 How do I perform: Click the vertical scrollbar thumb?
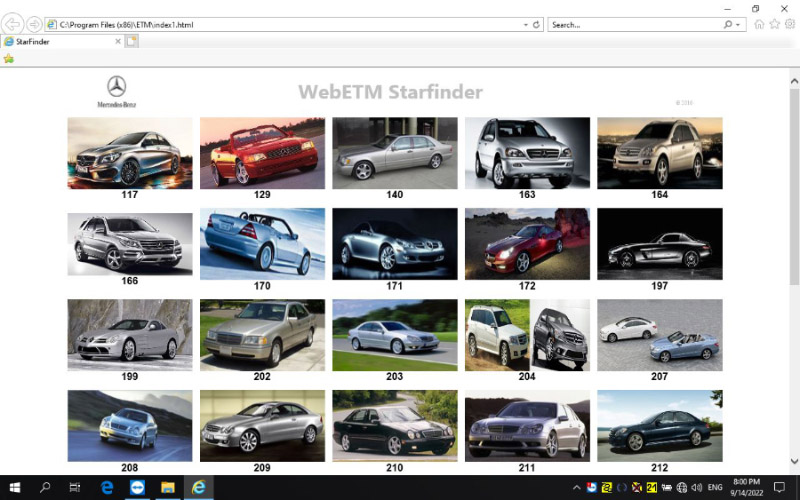794,186
